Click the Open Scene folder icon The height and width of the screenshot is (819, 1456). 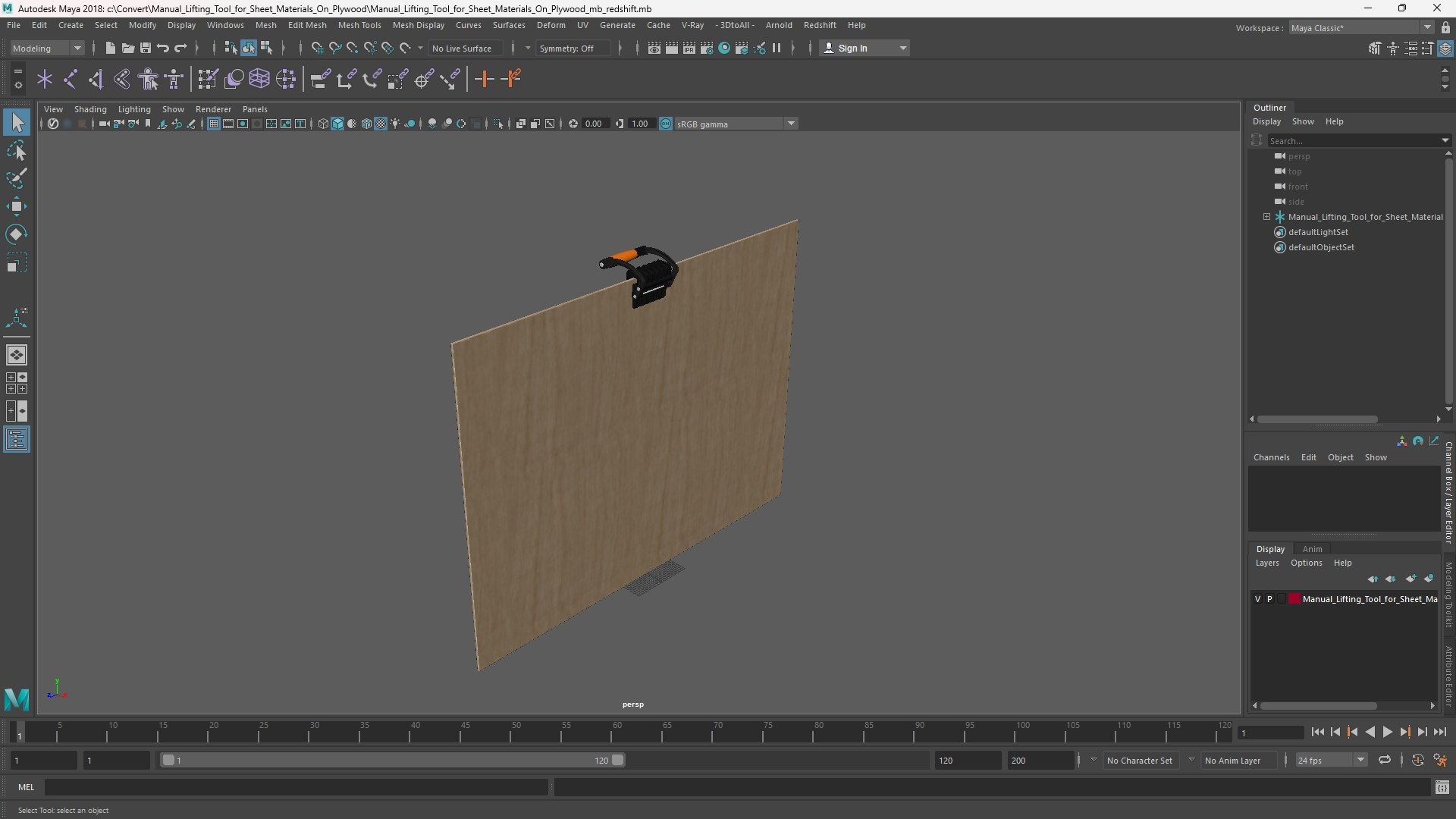click(x=127, y=48)
